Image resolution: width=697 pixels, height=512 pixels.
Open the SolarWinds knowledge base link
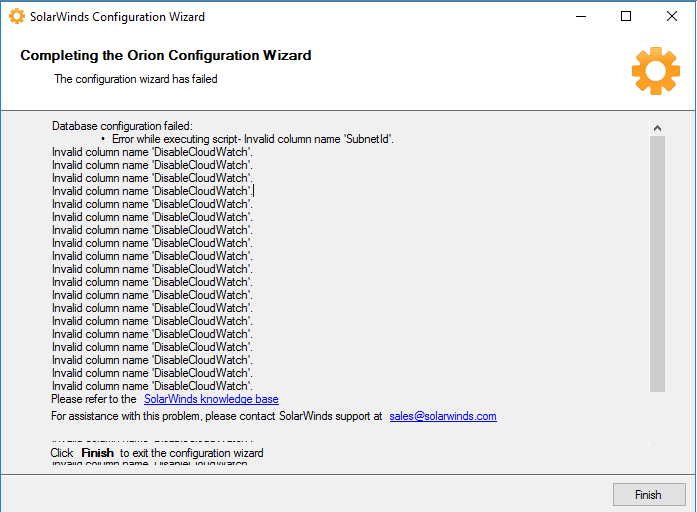click(x=211, y=399)
